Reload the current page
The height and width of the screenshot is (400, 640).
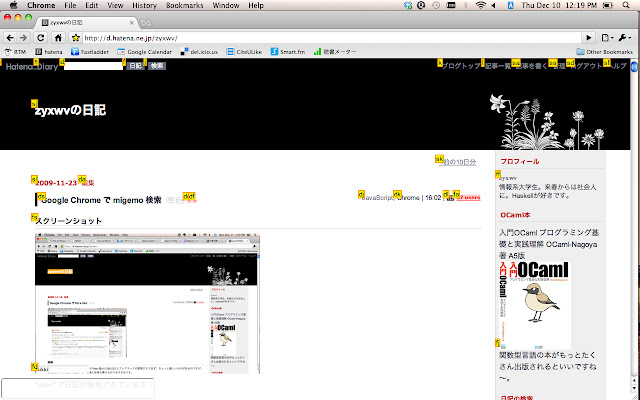[40, 38]
